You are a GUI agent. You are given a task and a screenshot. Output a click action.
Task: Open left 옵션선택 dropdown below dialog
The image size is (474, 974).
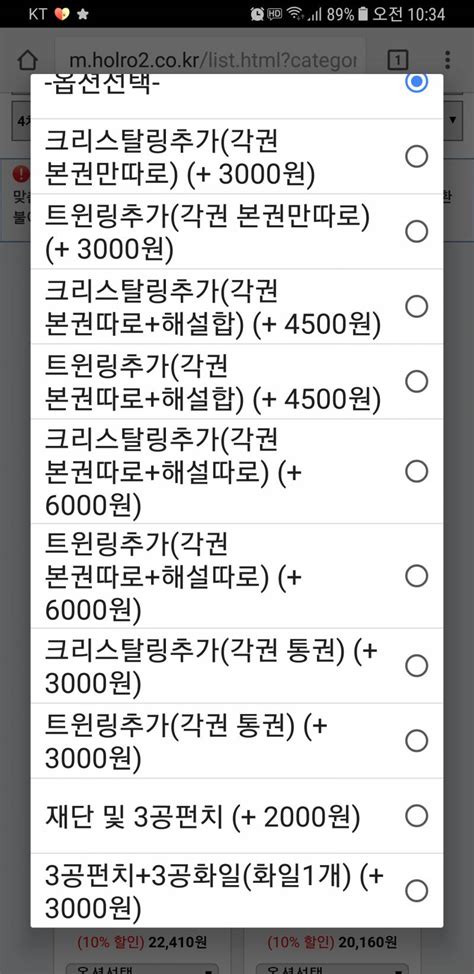[x=142, y=969]
